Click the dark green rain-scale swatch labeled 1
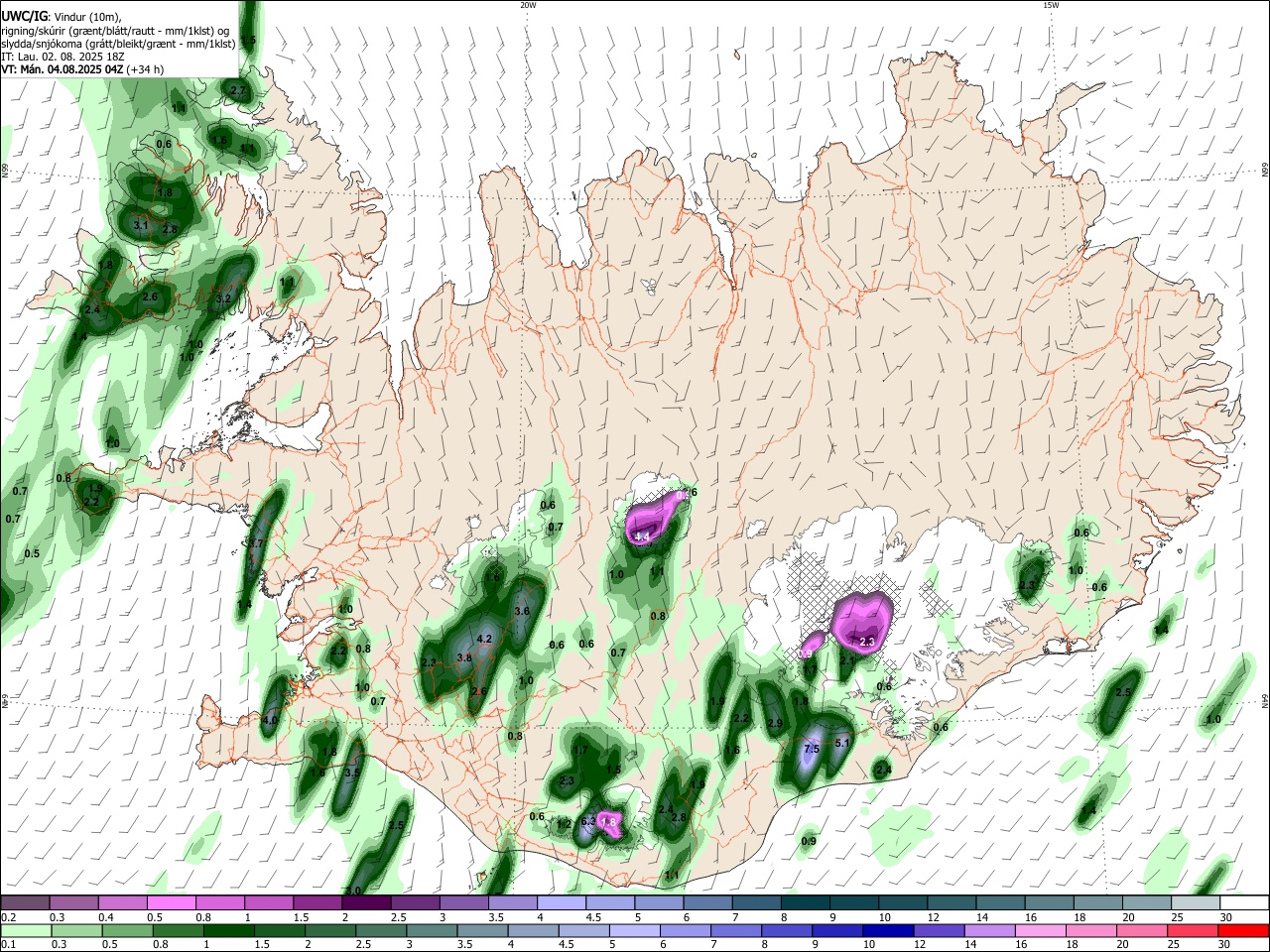Image resolution: width=1270 pixels, height=952 pixels. click(x=229, y=930)
